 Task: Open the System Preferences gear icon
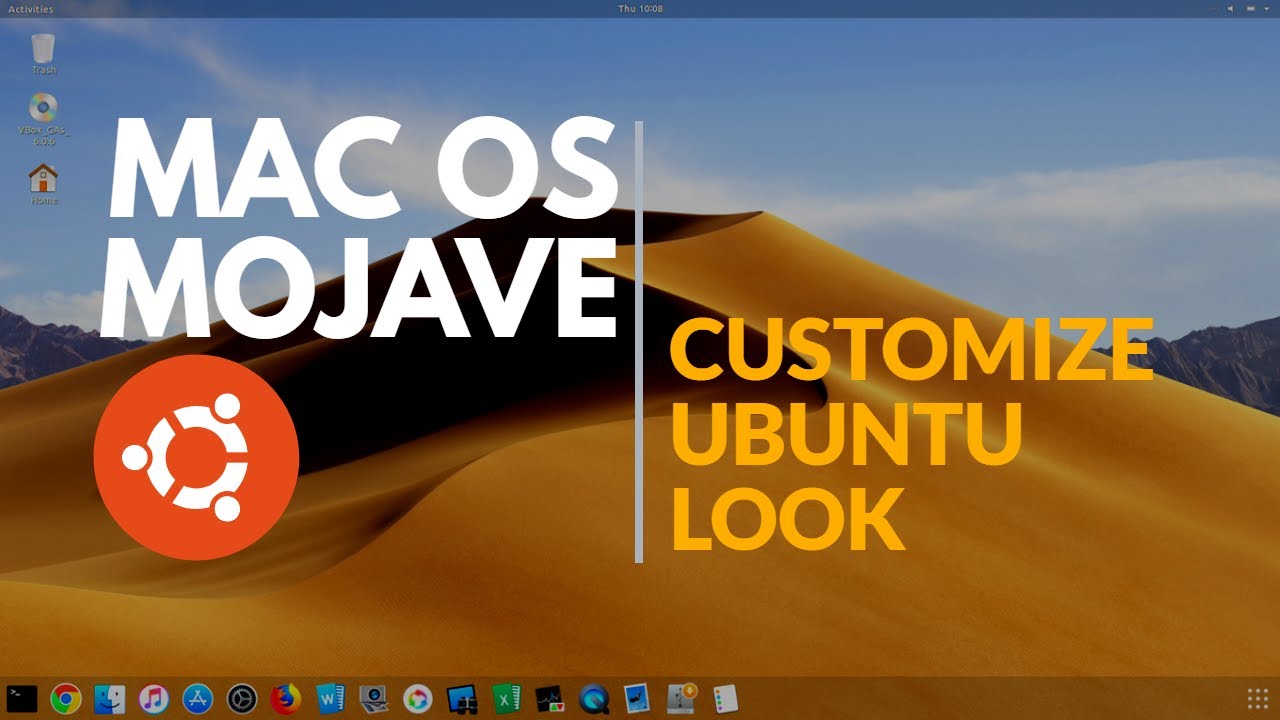tap(242, 698)
